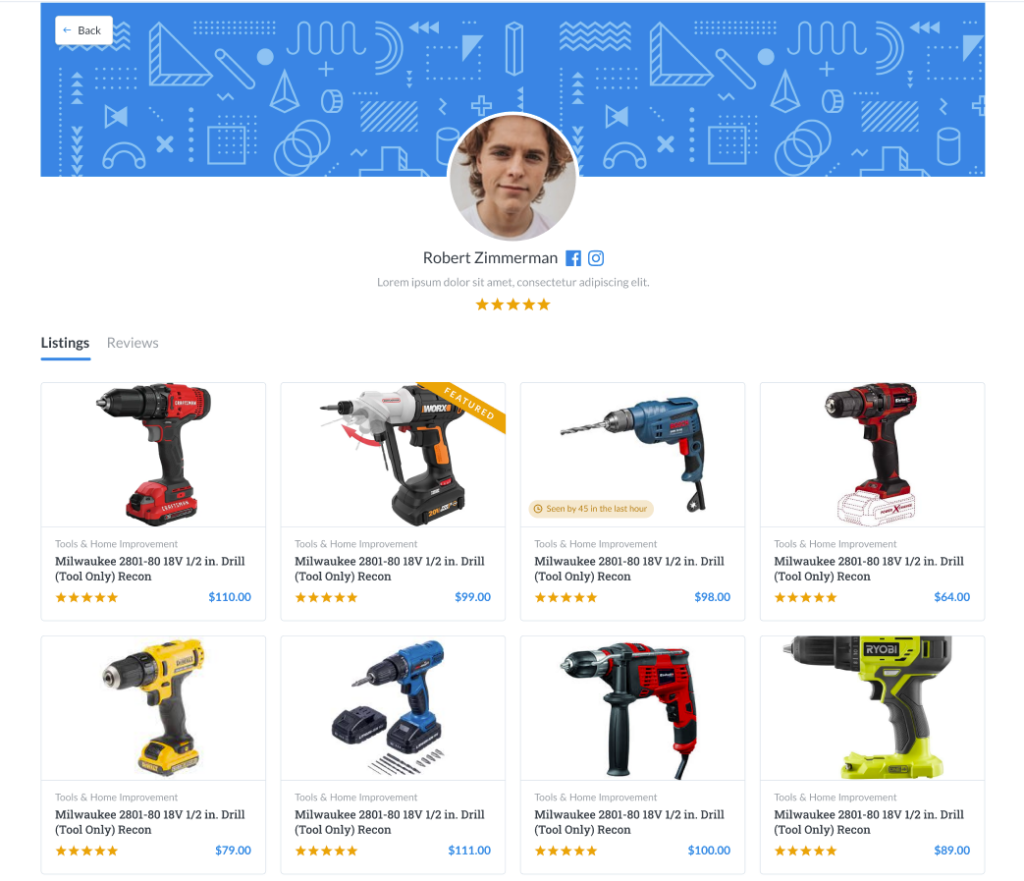Open the yellow DeWalt drill listing image
Image resolution: width=1024 pixels, height=881 pixels.
(x=153, y=708)
